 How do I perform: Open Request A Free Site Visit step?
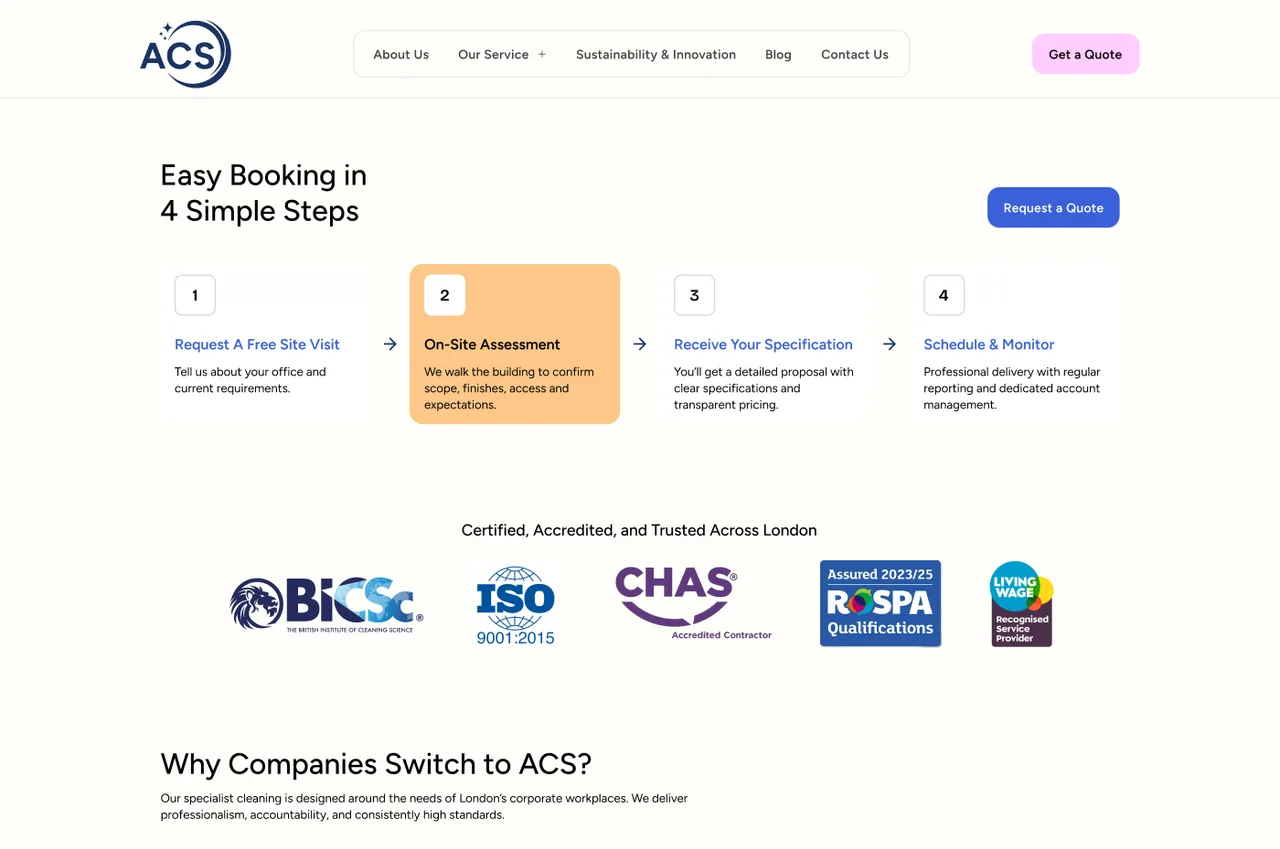tap(257, 344)
